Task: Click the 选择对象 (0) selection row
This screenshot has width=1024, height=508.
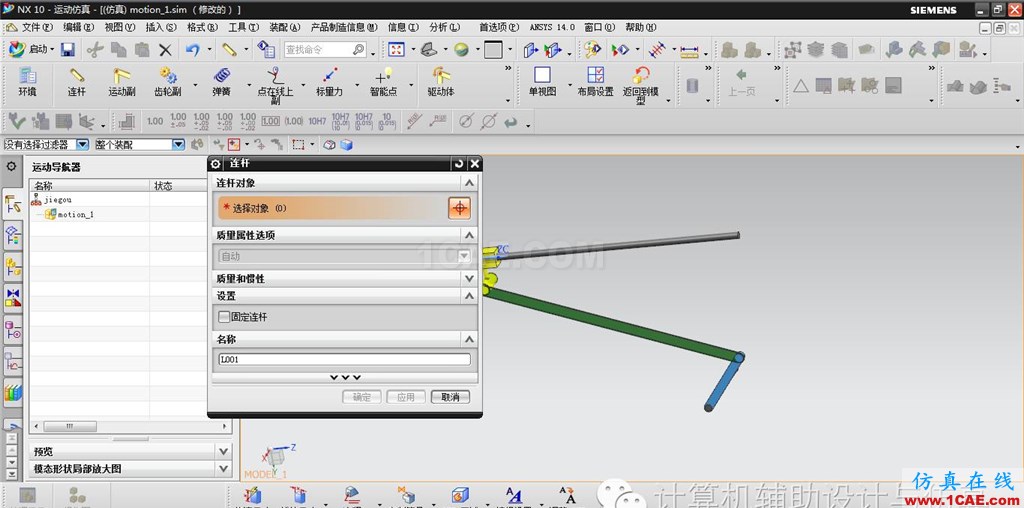Action: 345,208
